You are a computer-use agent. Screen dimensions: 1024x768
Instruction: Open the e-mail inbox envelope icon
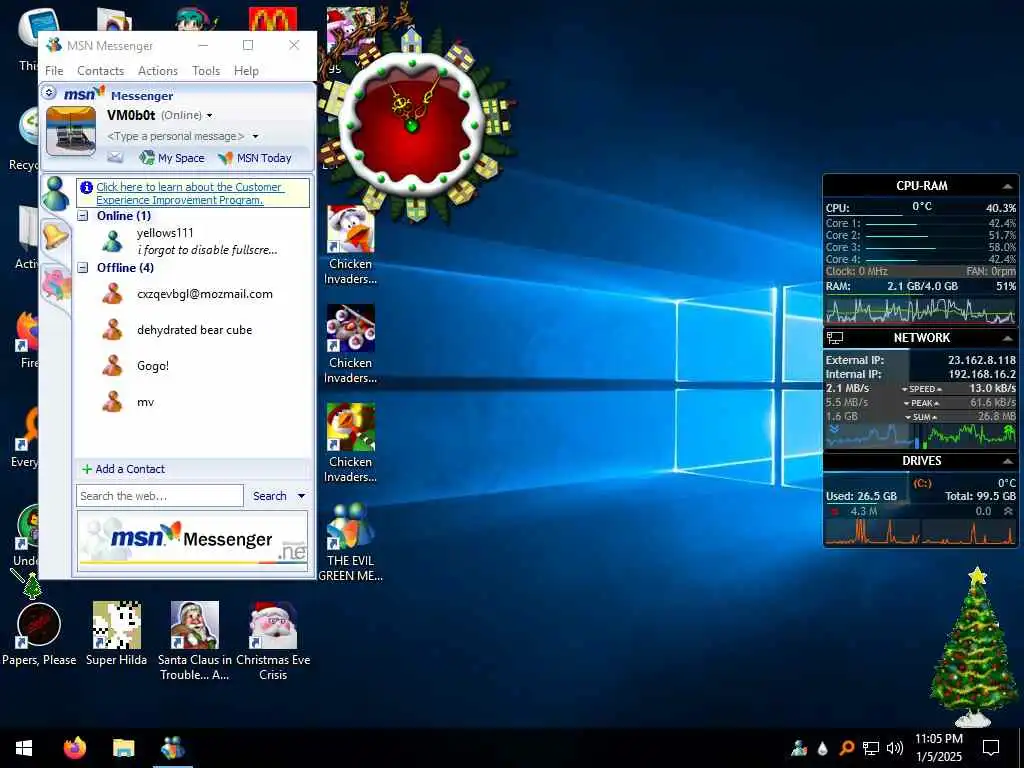[x=115, y=157]
